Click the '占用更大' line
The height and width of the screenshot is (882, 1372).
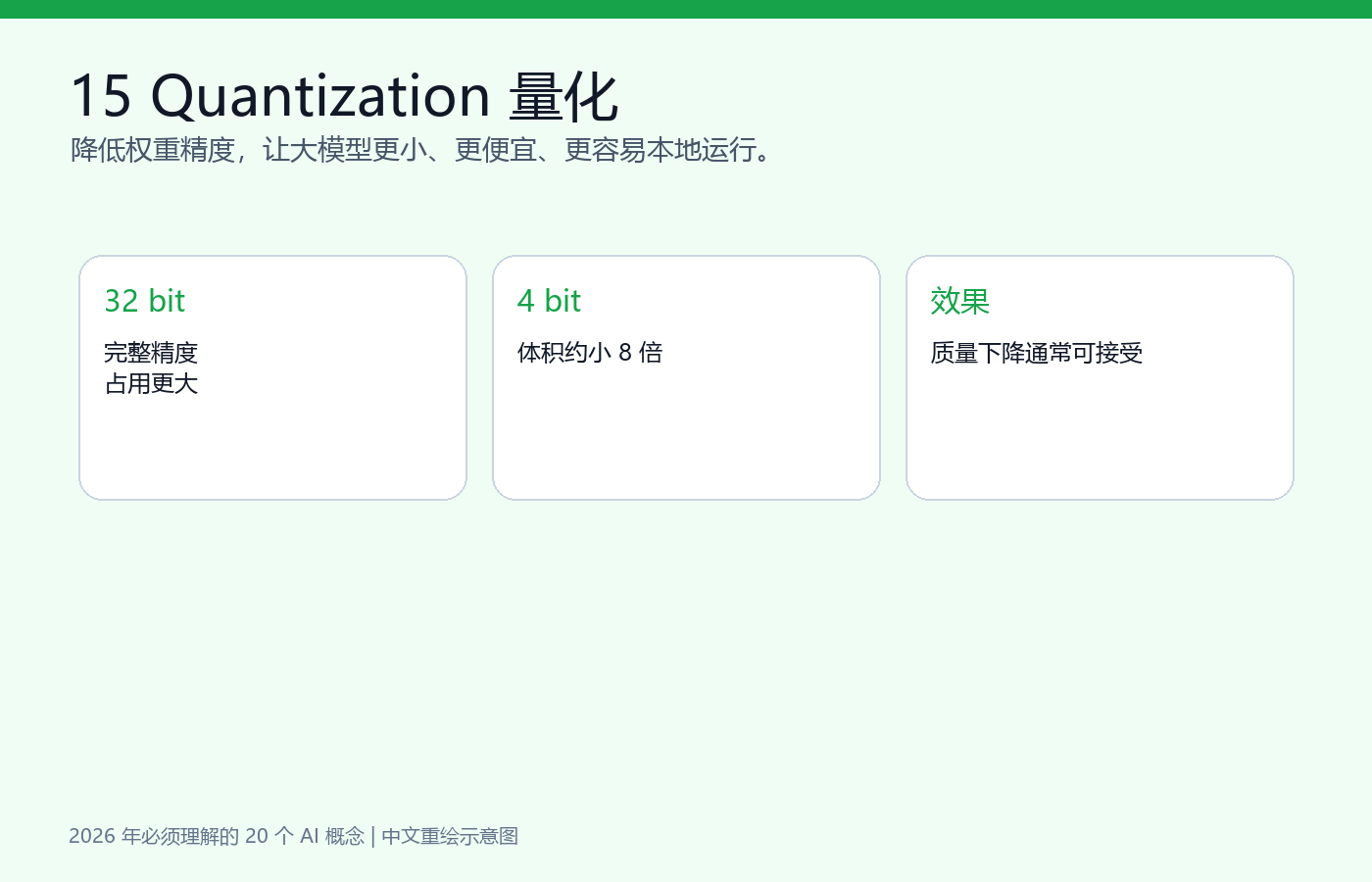point(151,384)
